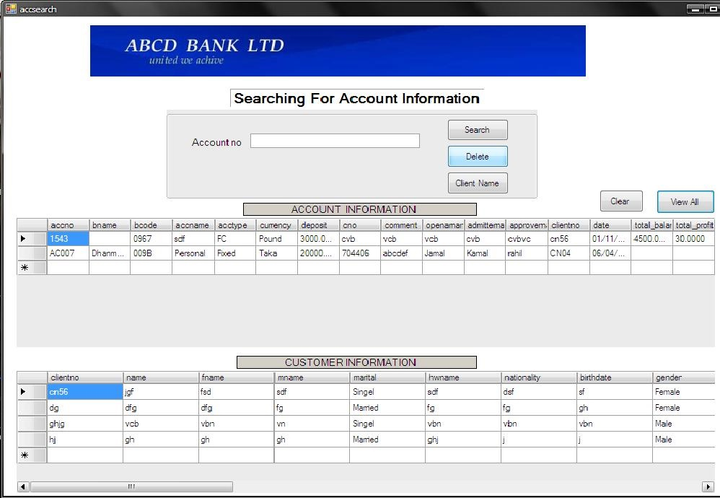Click right arrow of horizontal scrollbar
Screen dimensions: 720x498
pyautogui.click(x=708, y=487)
